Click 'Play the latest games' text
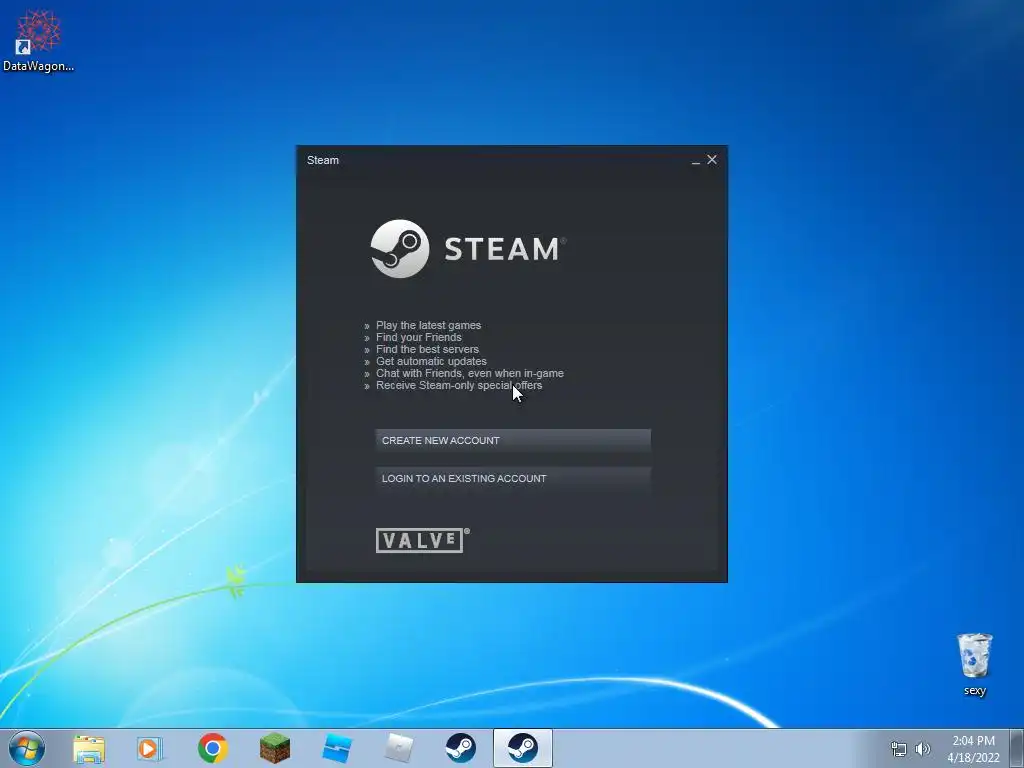Viewport: 1024px width, 768px height. click(428, 325)
